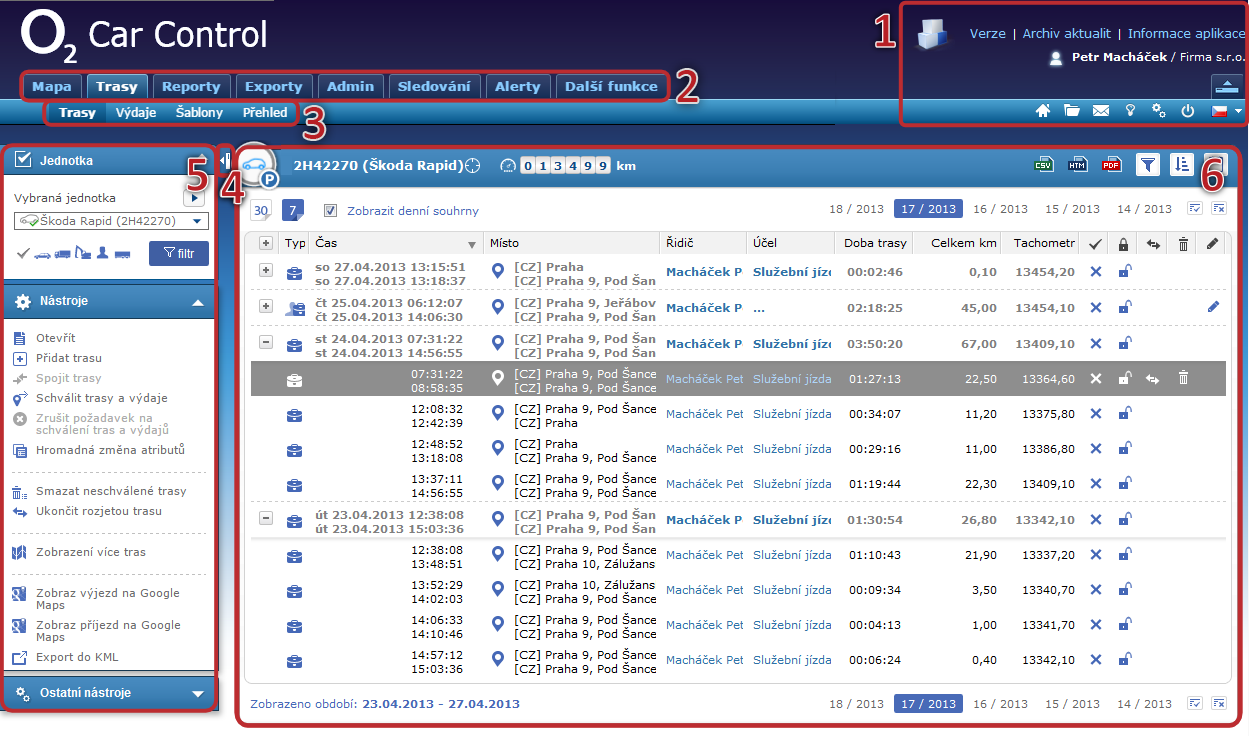This screenshot has height=736, width=1249.
Task: Filter units by passenger car icon
Action: click(x=43, y=254)
